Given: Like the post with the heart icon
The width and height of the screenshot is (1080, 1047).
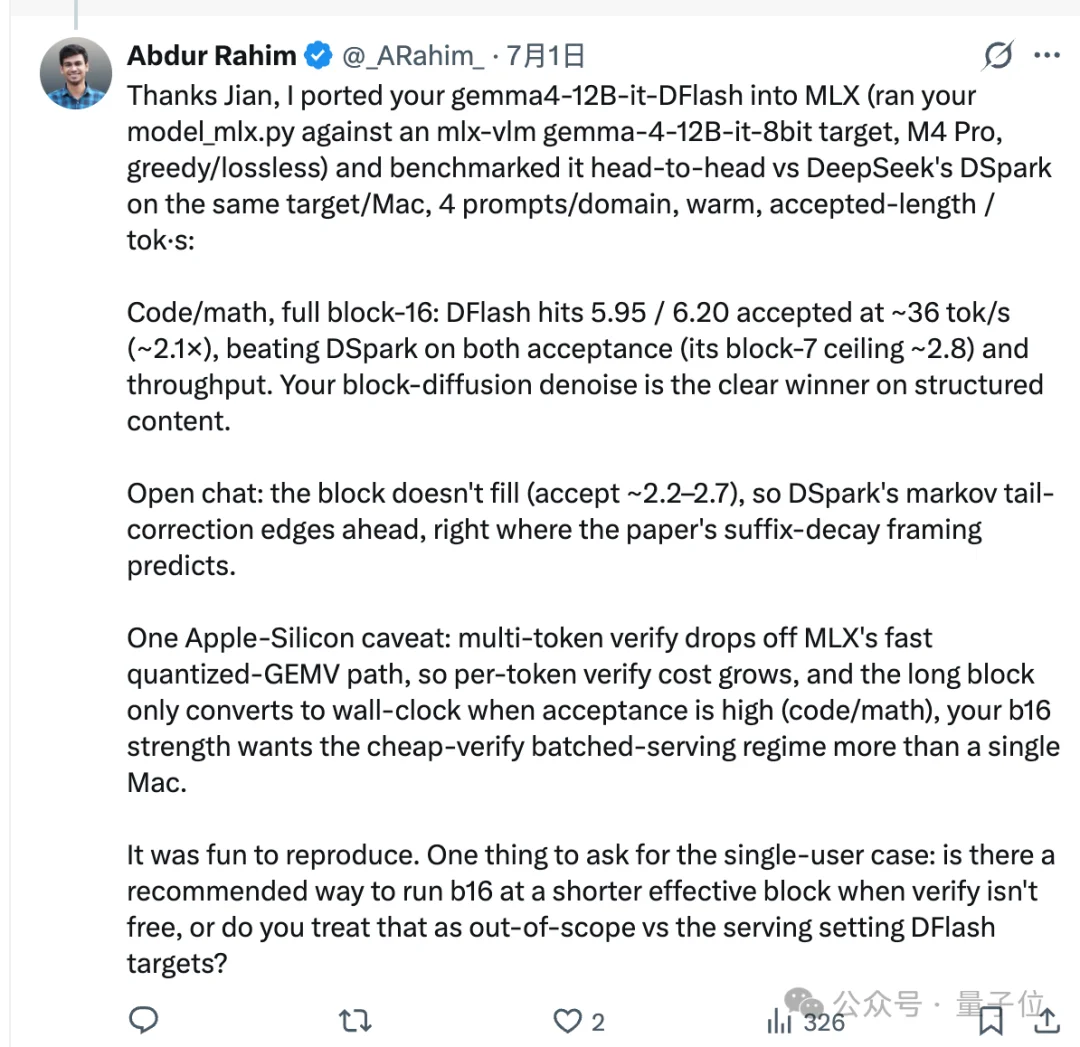Looking at the screenshot, I should pyautogui.click(x=568, y=1021).
